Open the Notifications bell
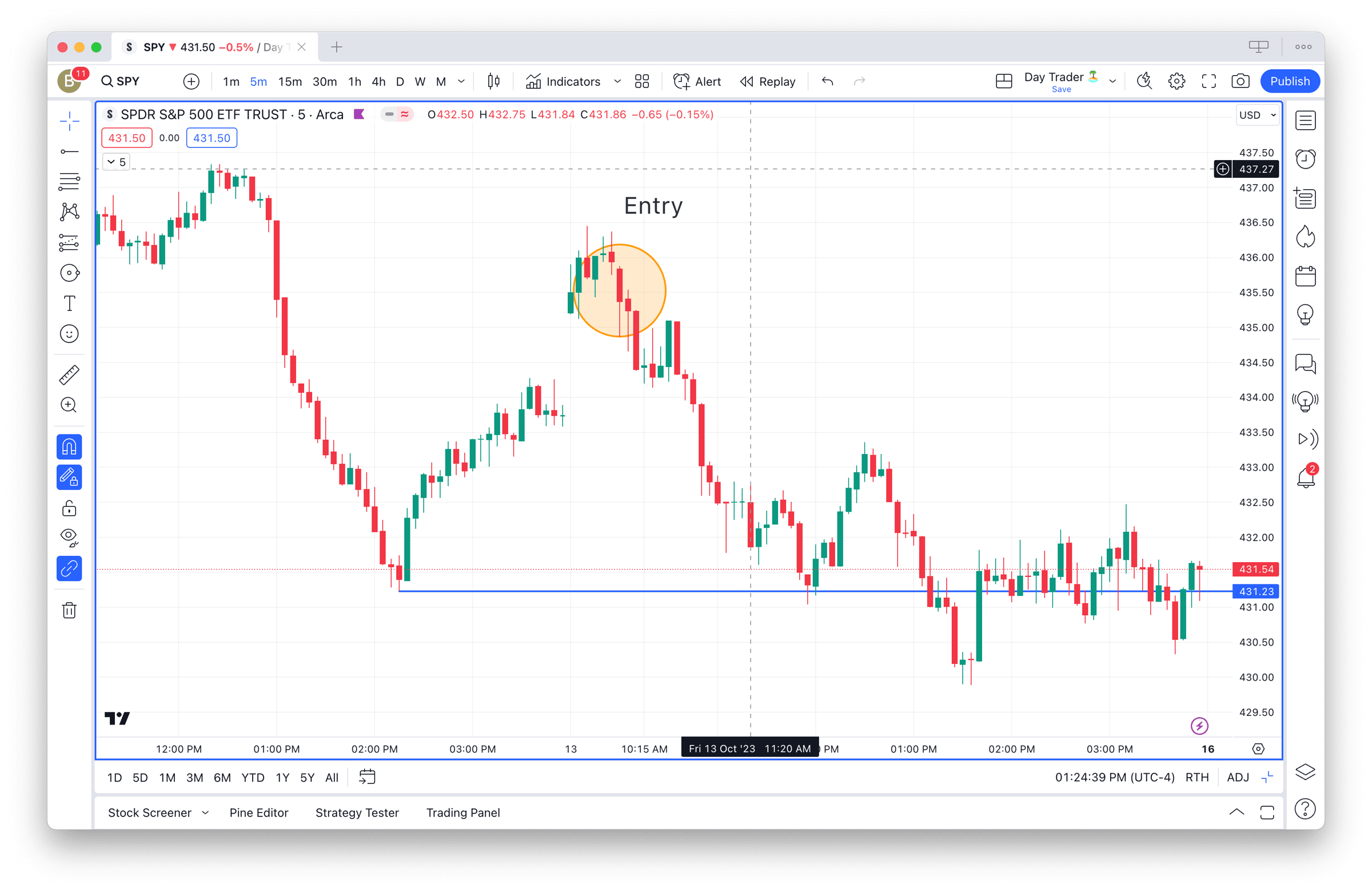 coord(1305,477)
